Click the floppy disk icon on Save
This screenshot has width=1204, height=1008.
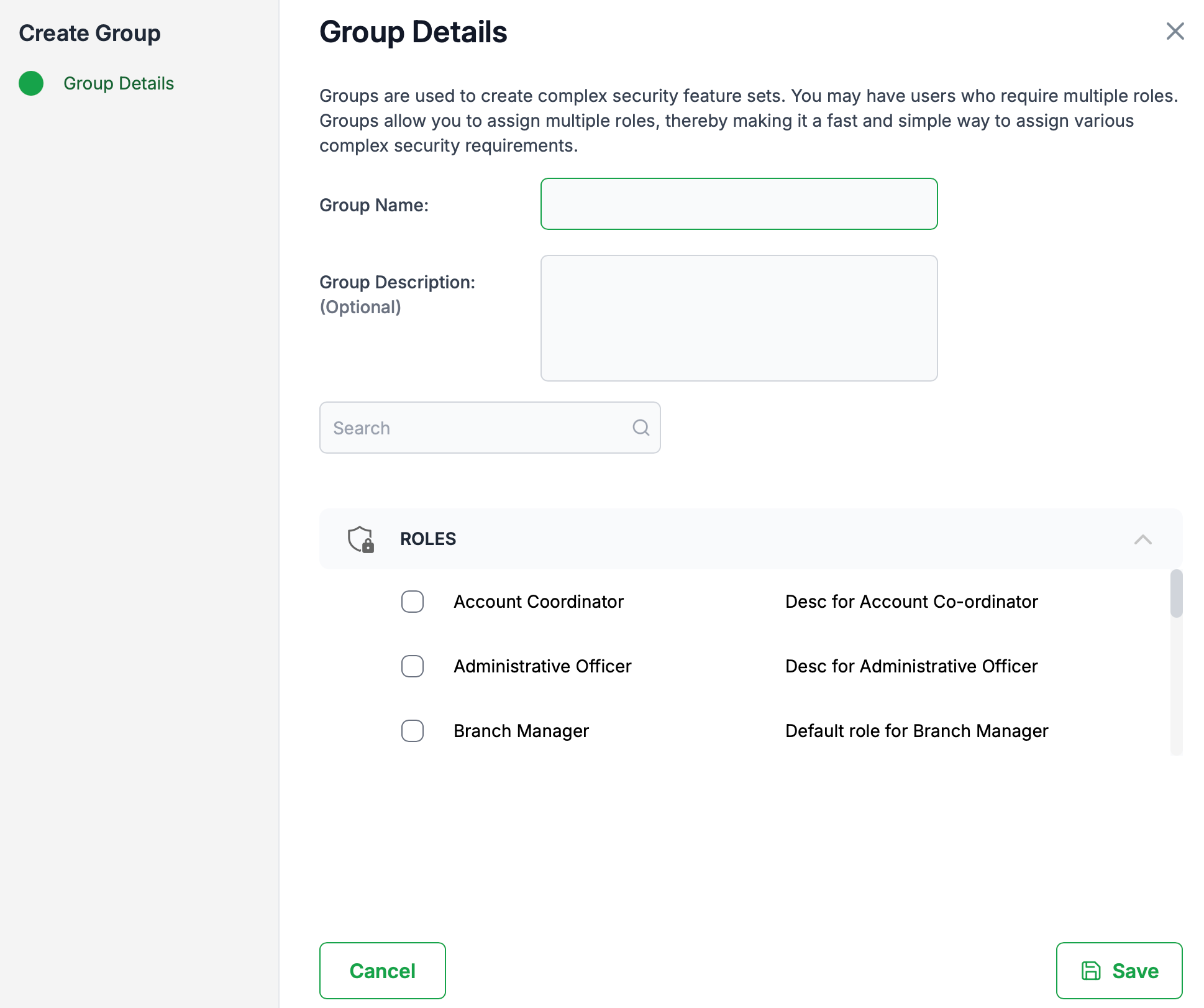click(1091, 971)
